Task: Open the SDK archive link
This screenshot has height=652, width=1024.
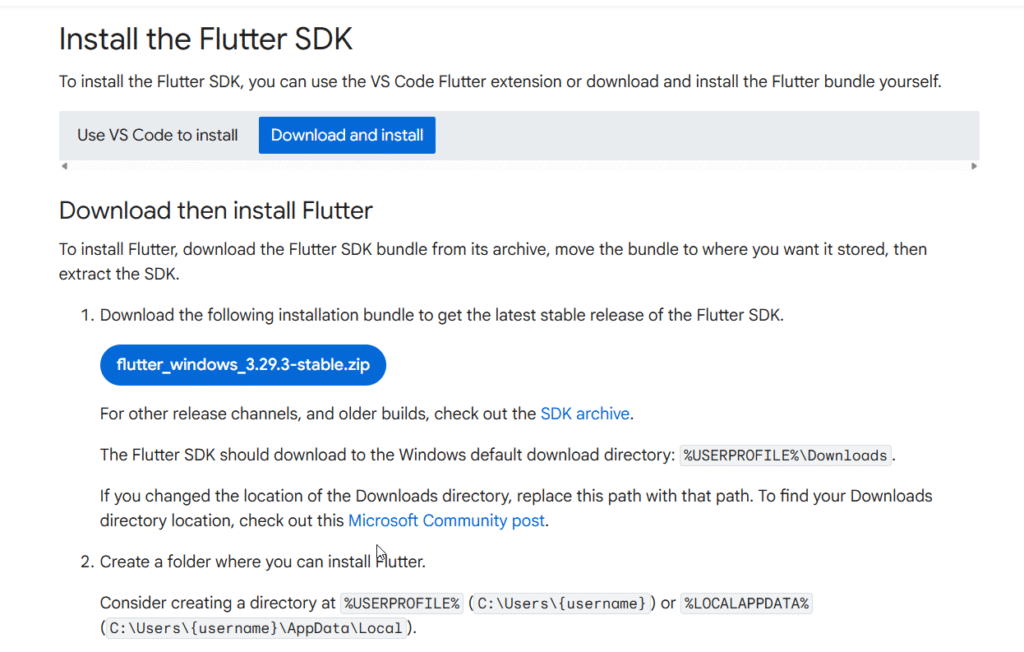Action: pyautogui.click(x=584, y=414)
